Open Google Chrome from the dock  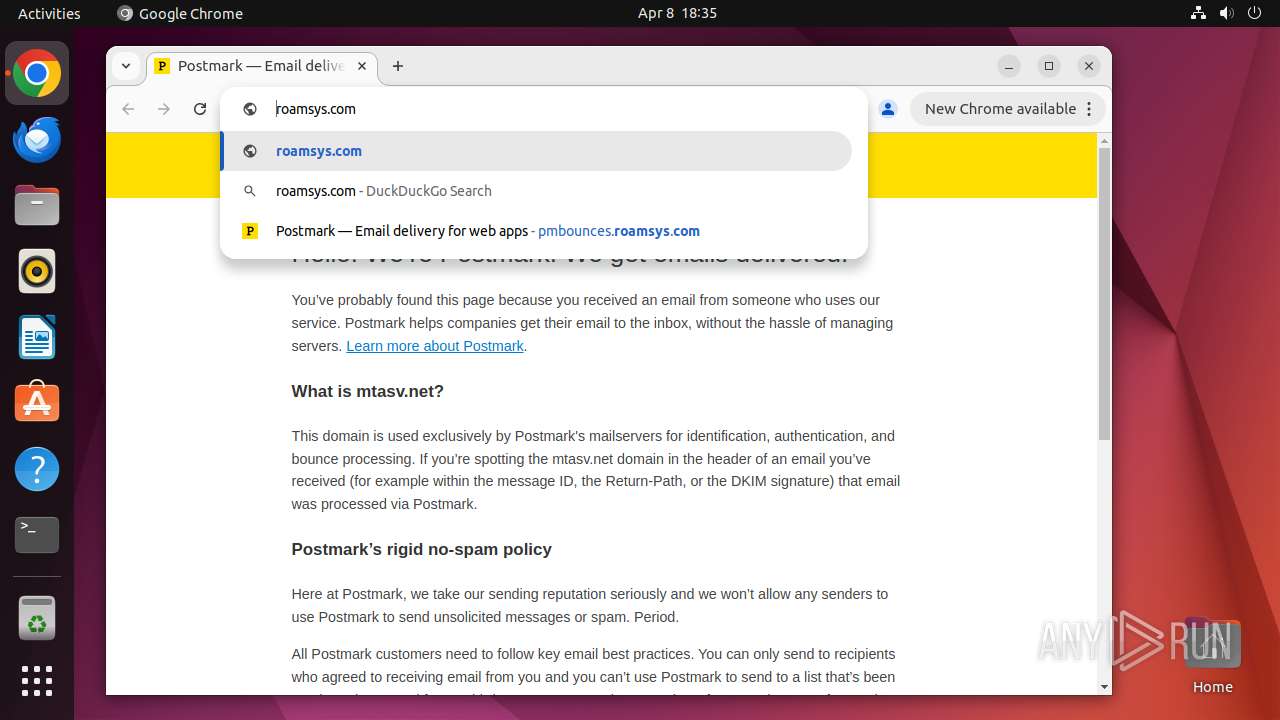(37, 73)
